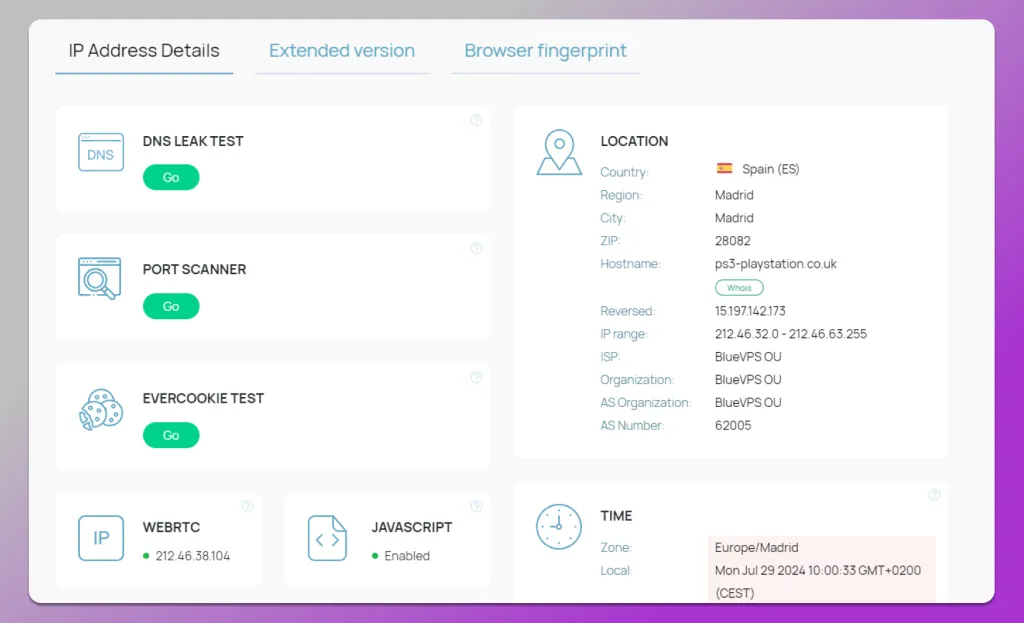Select the hostname ps3-playstation.co.uk
The image size is (1024, 623).
click(776, 264)
